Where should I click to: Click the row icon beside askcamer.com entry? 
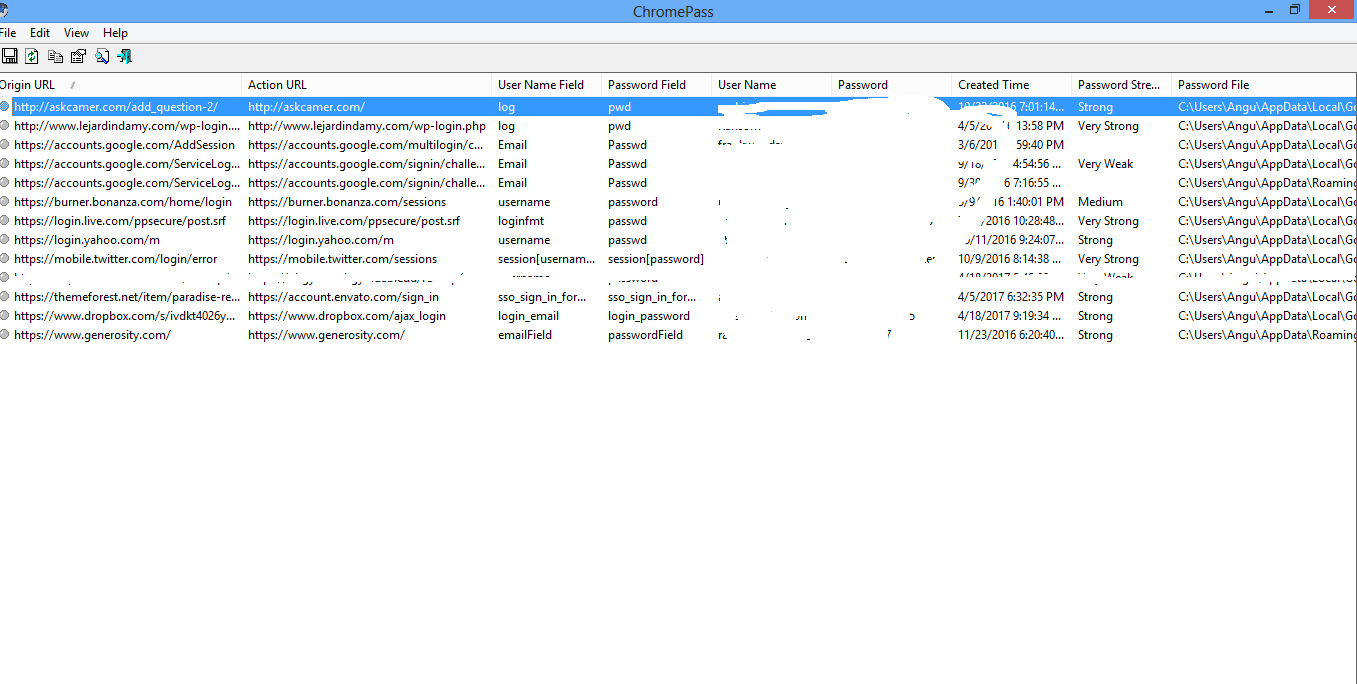[x=5, y=106]
